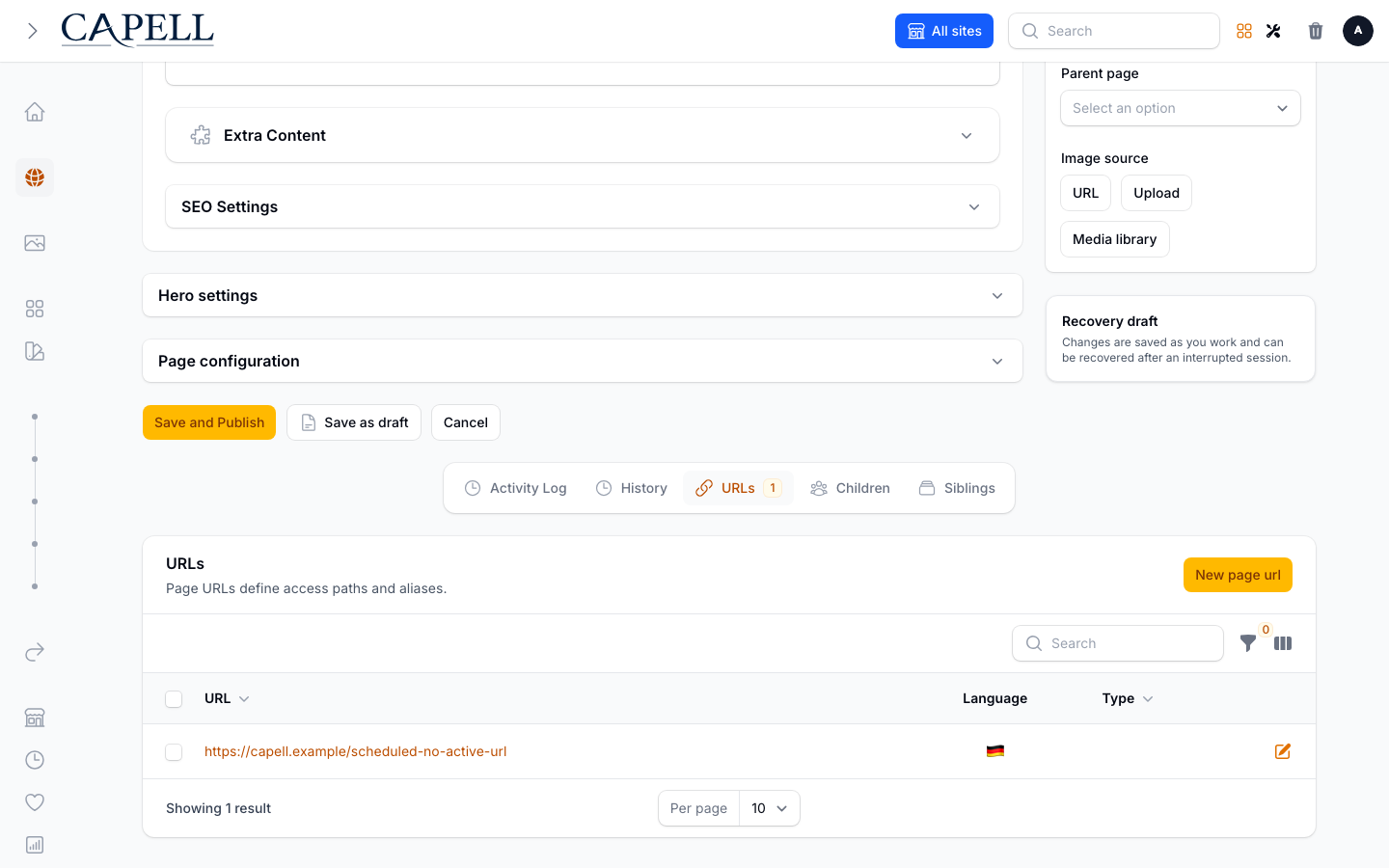
Task: Click the puzzle icon of Extra Content
Action: [x=201, y=135]
